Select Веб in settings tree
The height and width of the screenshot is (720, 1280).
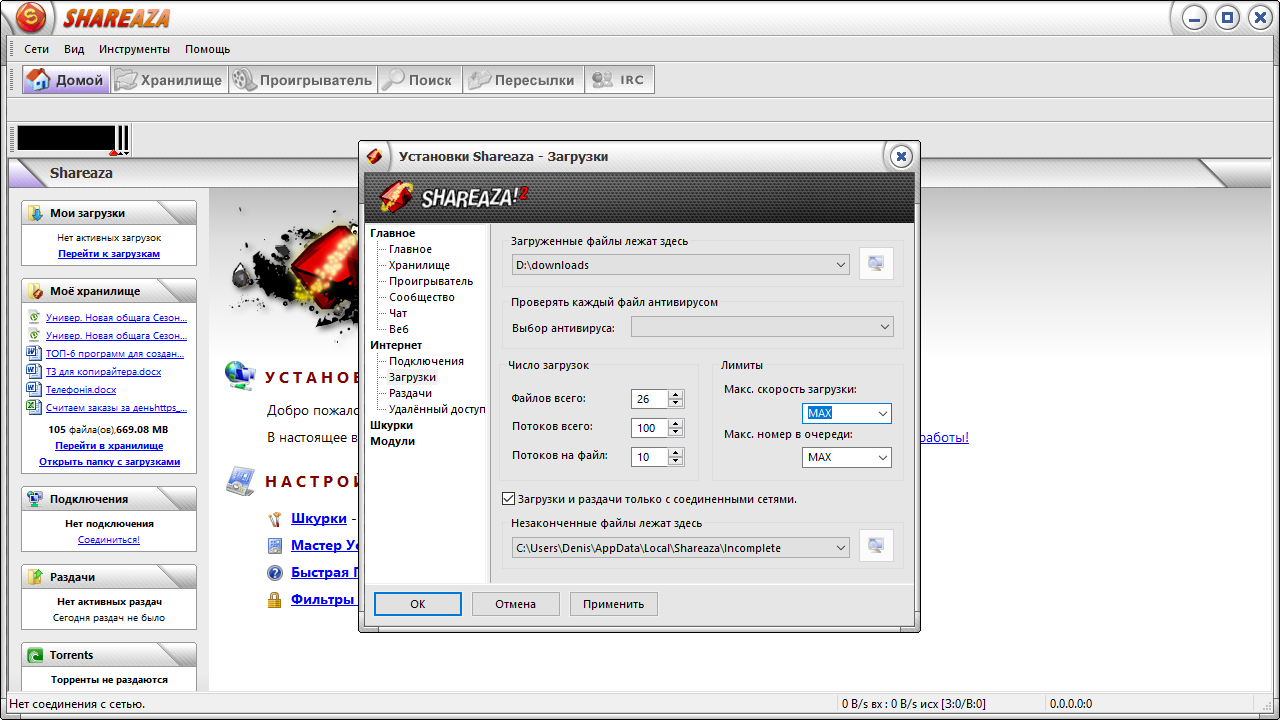(399, 329)
